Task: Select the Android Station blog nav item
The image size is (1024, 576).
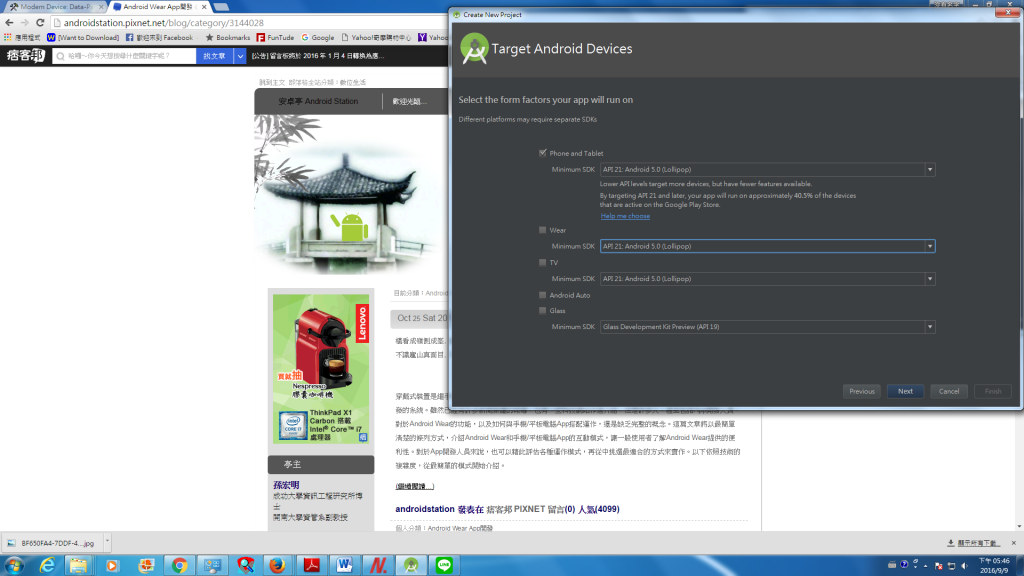Action: click(318, 101)
